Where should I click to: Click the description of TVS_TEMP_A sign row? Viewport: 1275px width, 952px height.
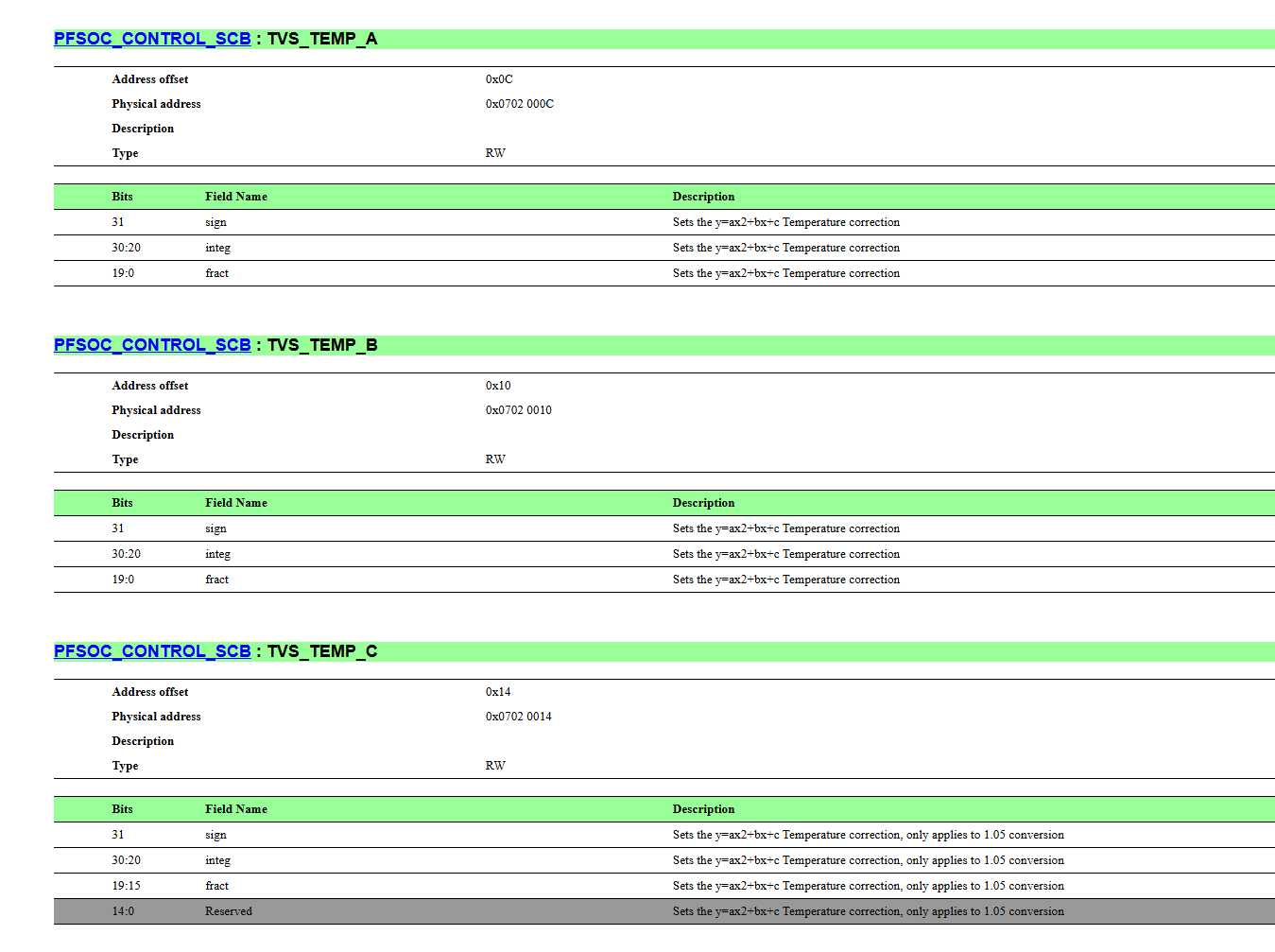[x=786, y=222]
